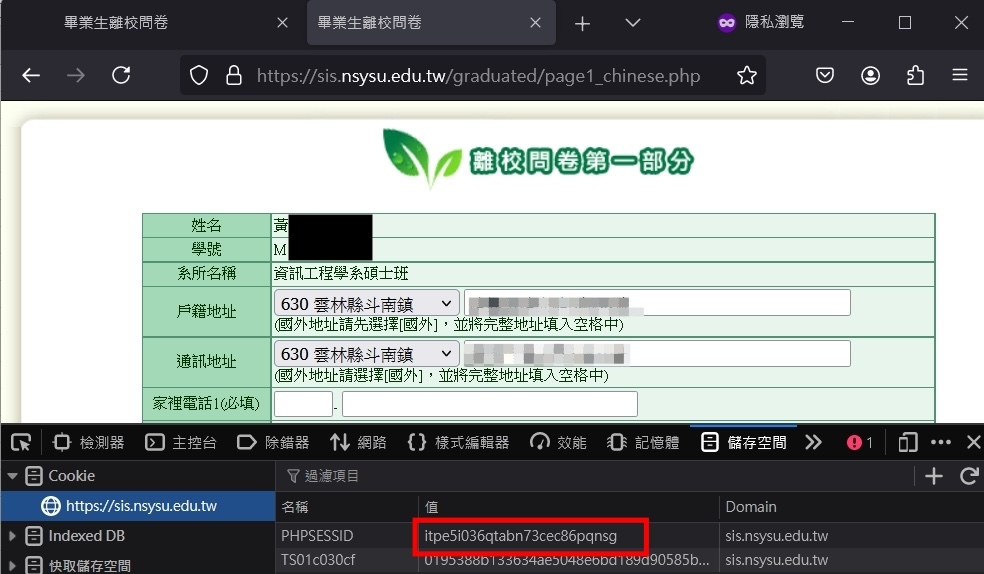Screen dimensions: 984x574
Task: Open the 除錯器 debugger panel
Action: tap(273, 443)
